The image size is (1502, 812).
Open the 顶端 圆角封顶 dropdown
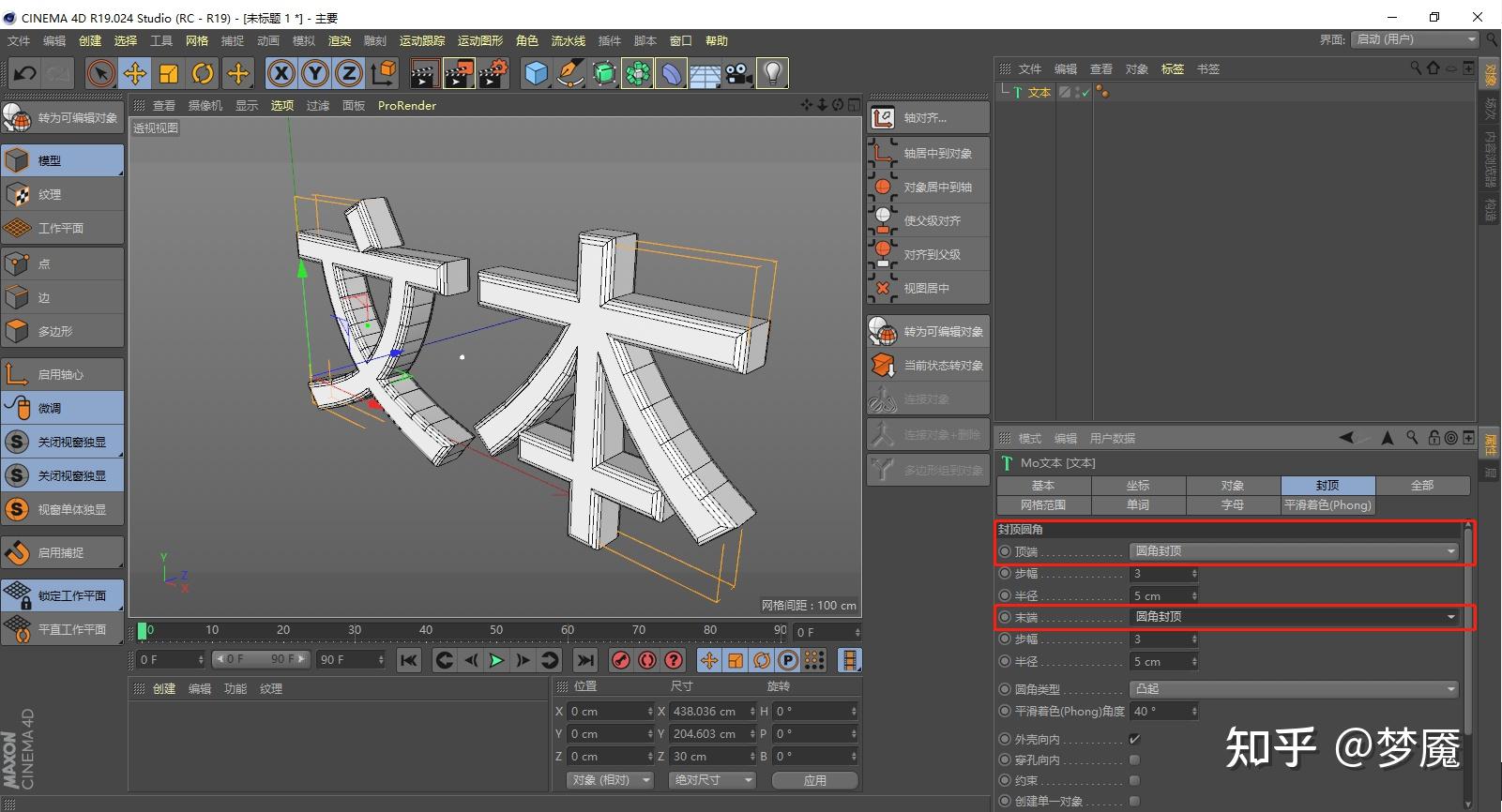(x=1295, y=551)
